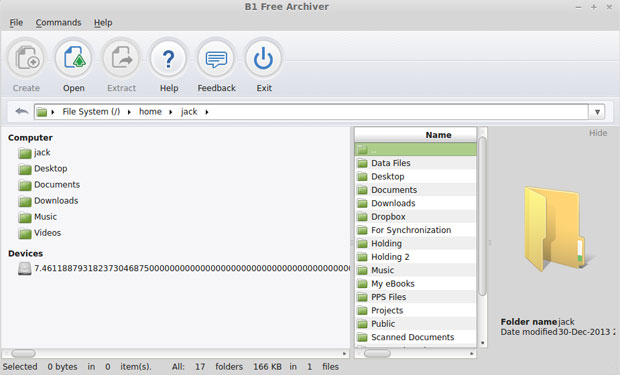
Task: Click folder icon beside Dropbox
Action: pyautogui.click(x=362, y=217)
